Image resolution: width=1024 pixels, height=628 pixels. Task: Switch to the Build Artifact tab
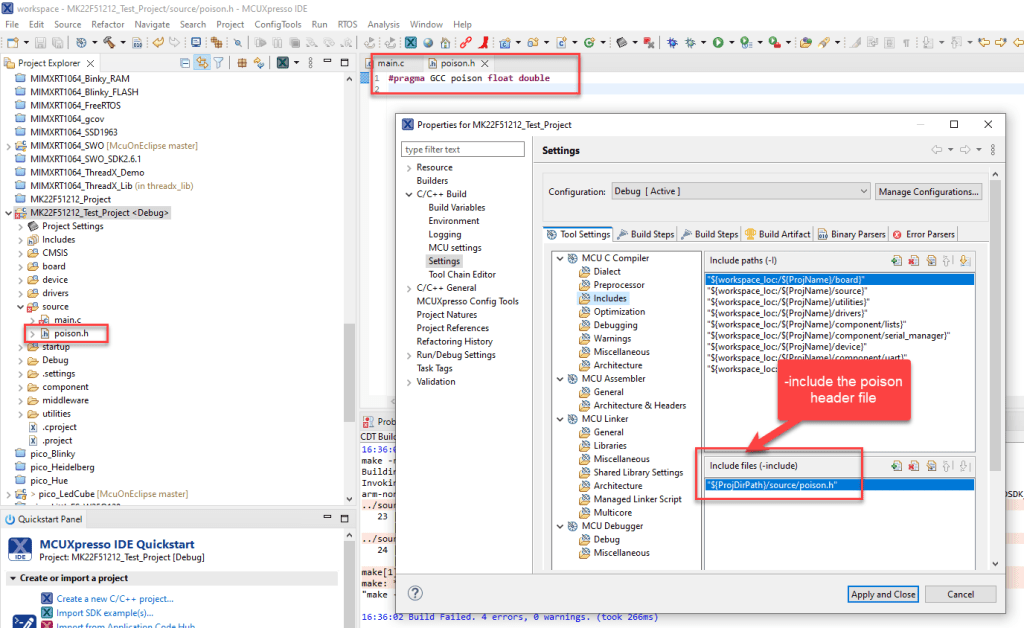777,234
